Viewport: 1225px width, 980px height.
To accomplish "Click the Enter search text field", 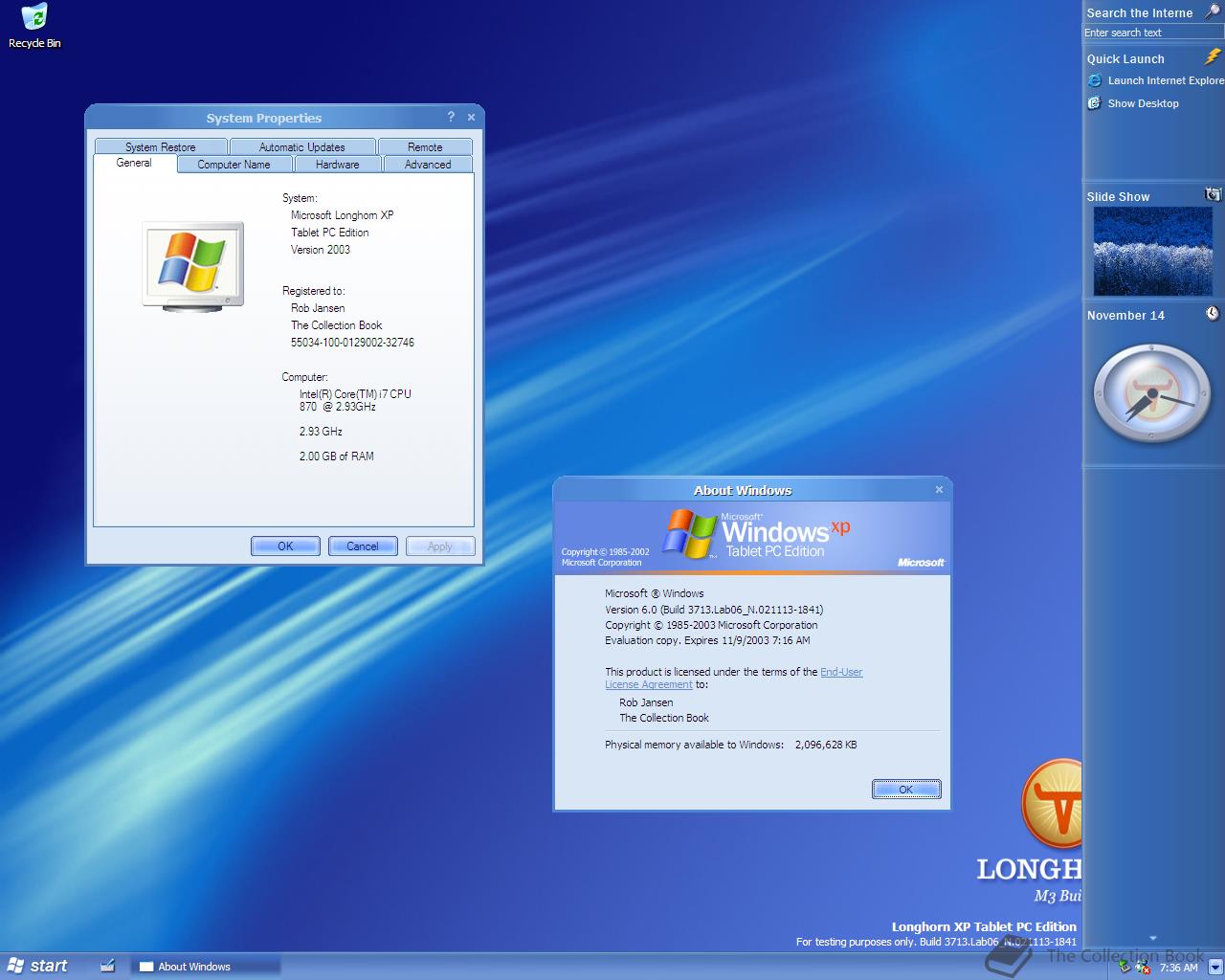I will (1153, 33).
